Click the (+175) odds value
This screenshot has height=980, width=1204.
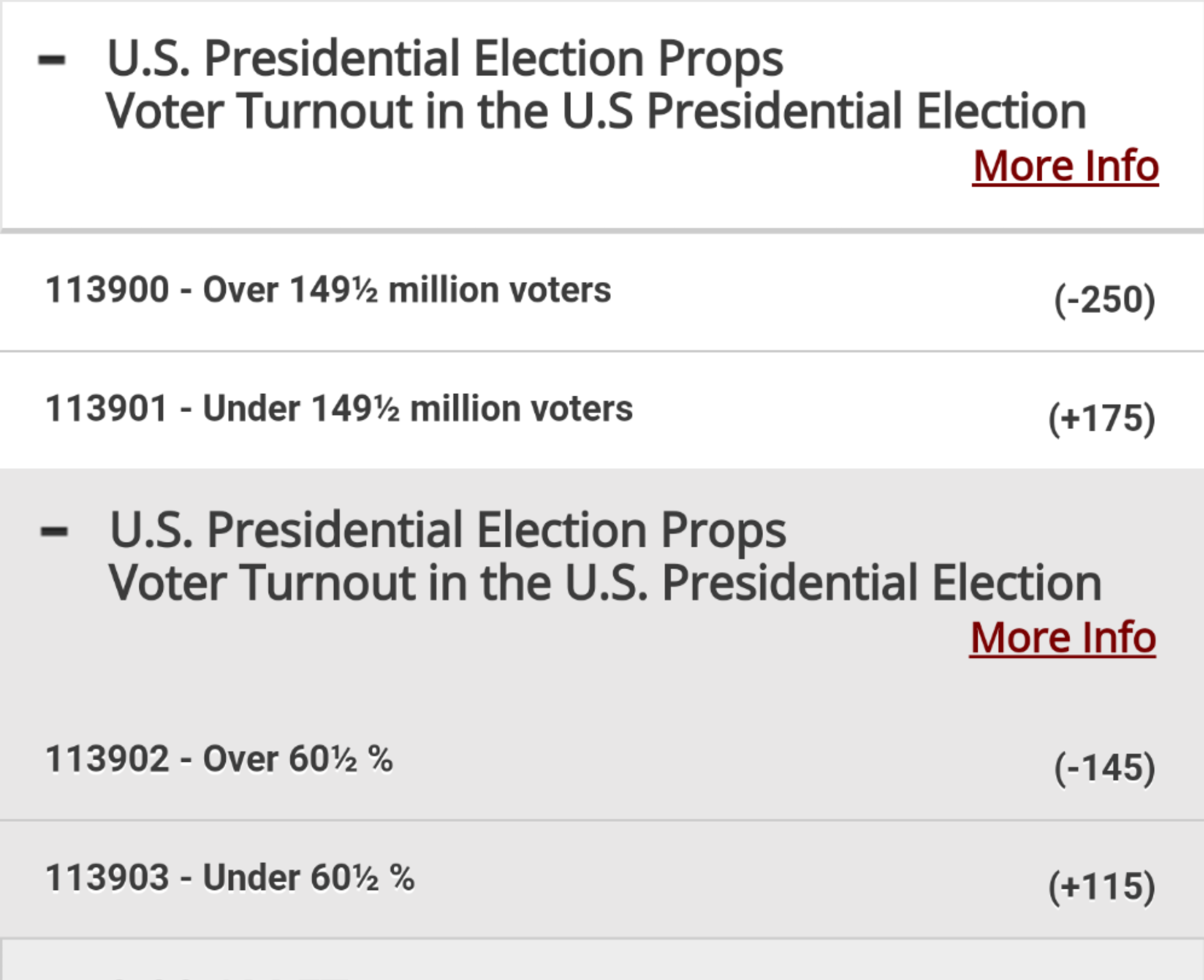(1102, 419)
